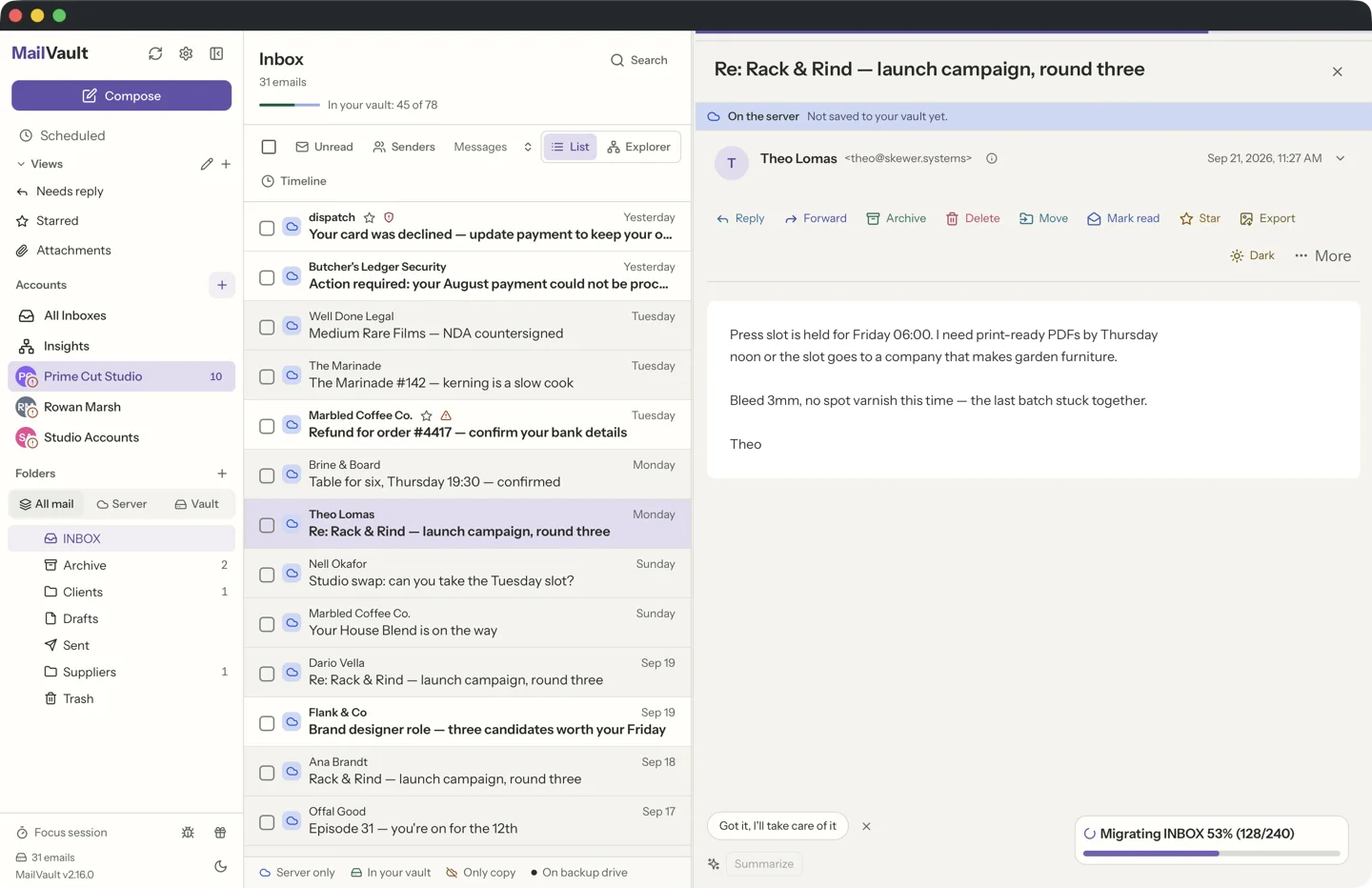Expand message details chevron next to date

(1341, 158)
